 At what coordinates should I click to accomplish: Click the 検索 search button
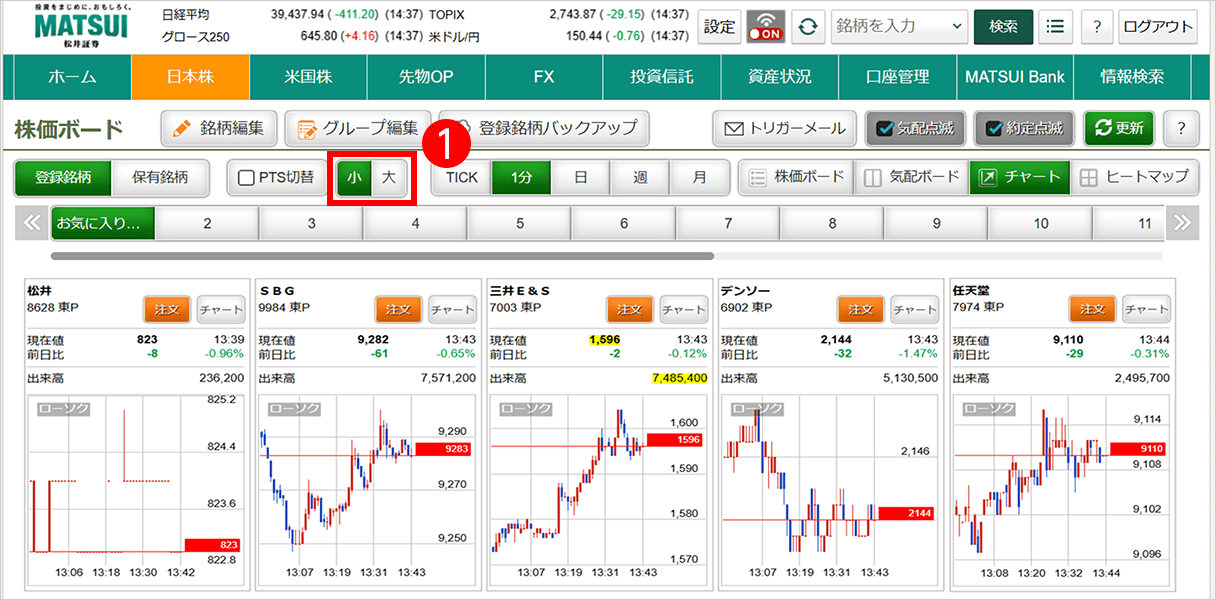click(1003, 27)
